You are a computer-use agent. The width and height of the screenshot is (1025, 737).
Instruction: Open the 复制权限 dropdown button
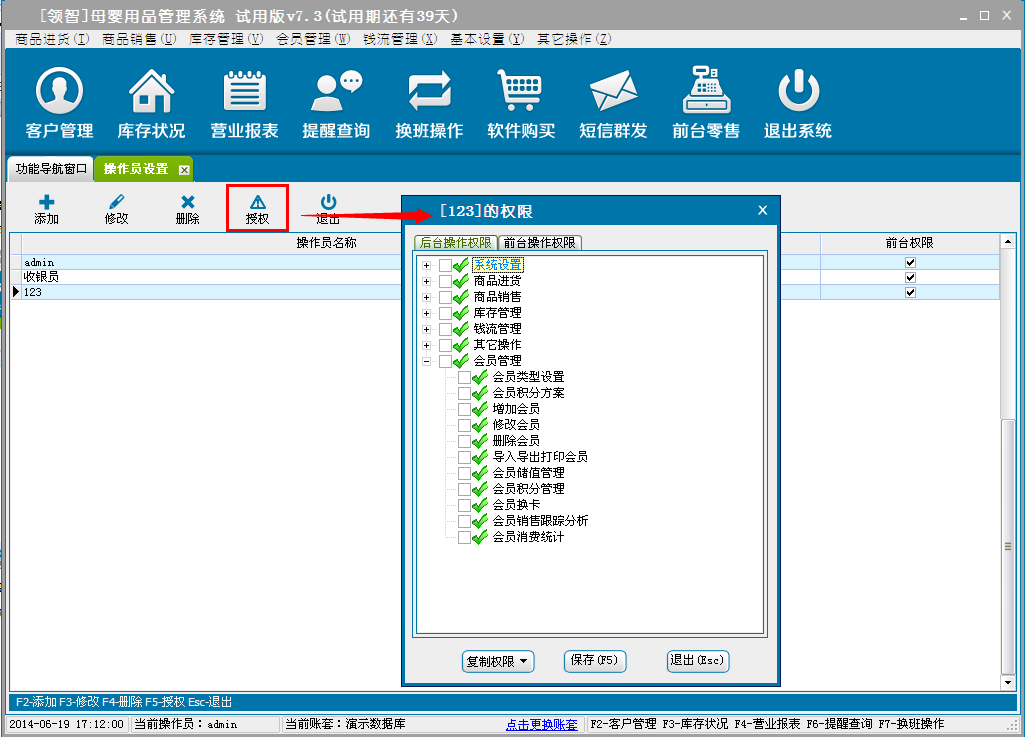pyautogui.click(x=498, y=661)
